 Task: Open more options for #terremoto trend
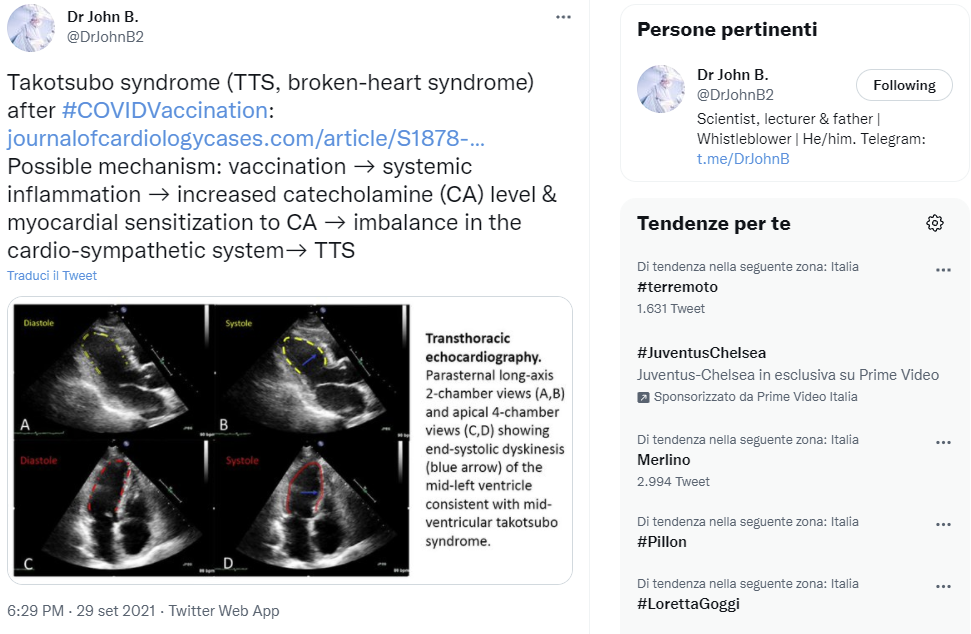[943, 270]
